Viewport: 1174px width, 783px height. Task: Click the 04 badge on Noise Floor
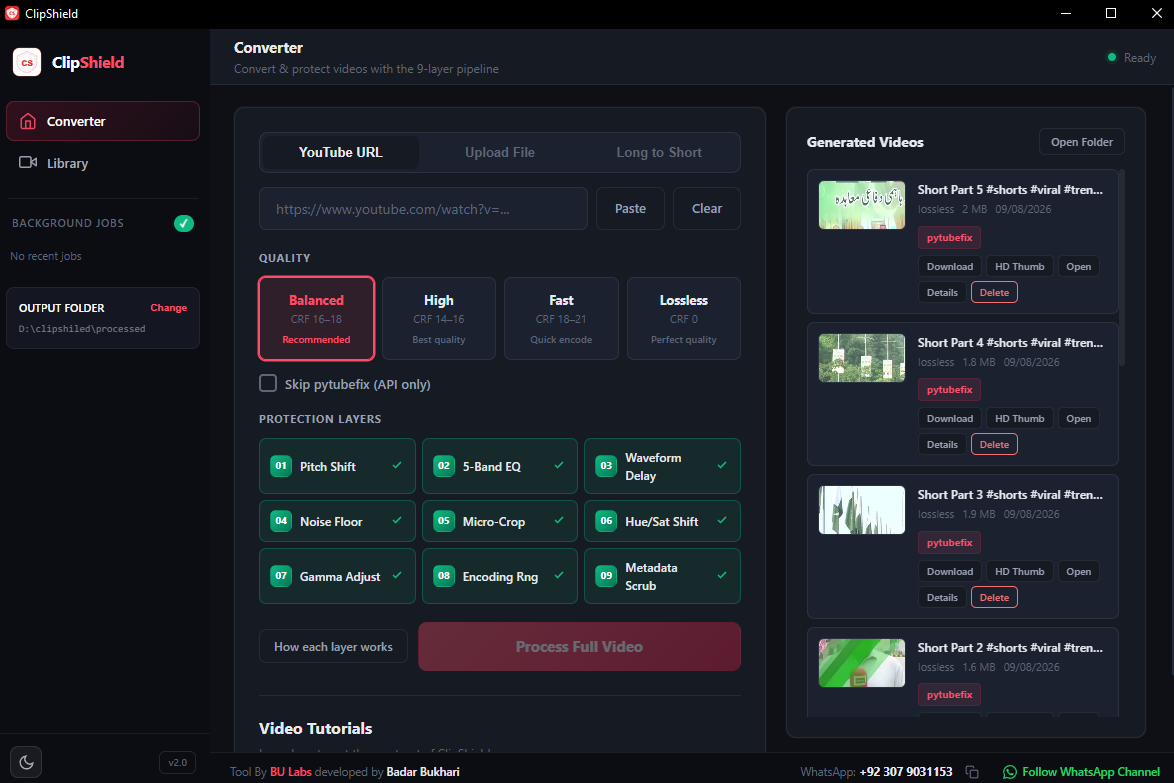281,521
